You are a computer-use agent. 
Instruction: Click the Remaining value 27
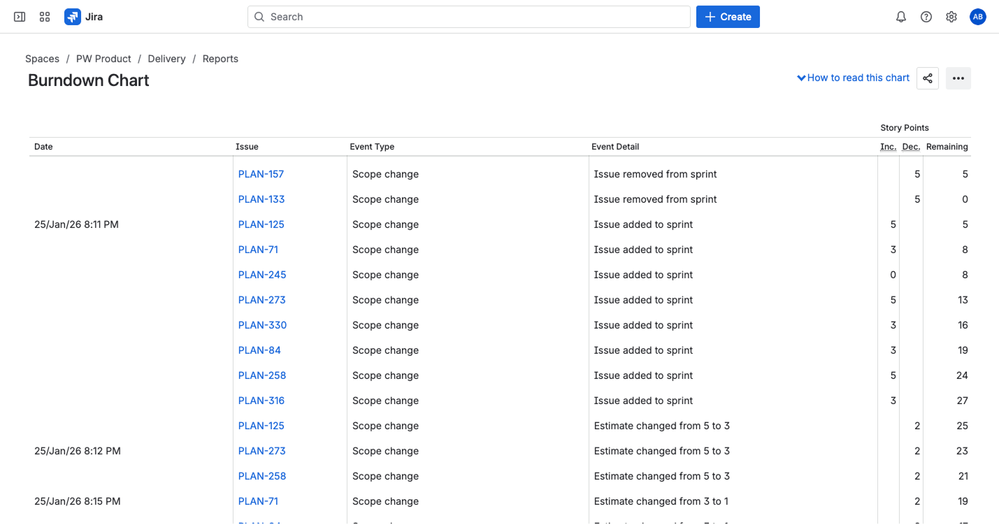tap(962, 401)
